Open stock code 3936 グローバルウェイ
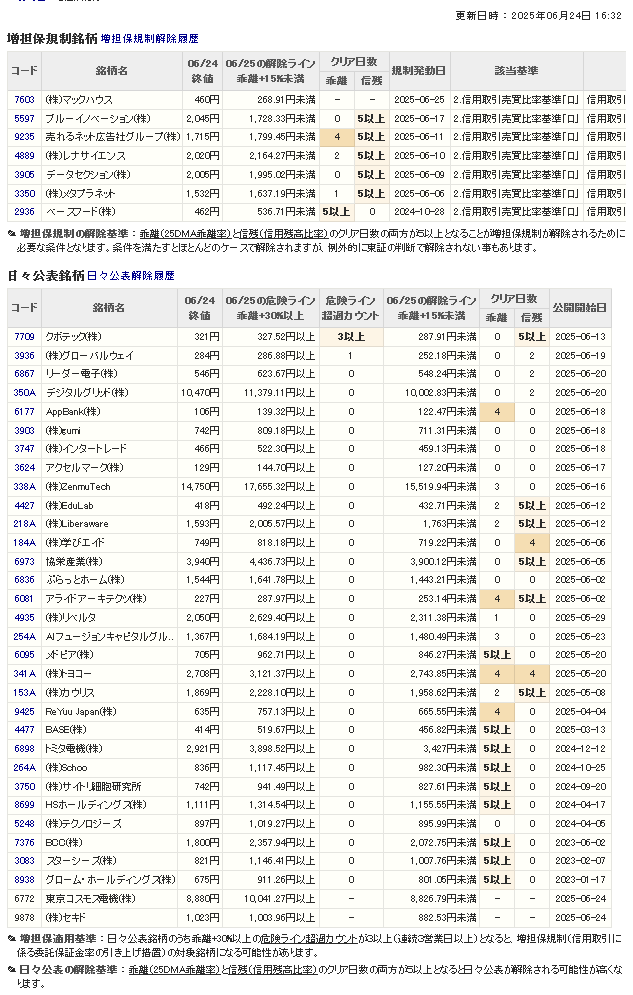Screen dimensions: 633x995 point(24,355)
